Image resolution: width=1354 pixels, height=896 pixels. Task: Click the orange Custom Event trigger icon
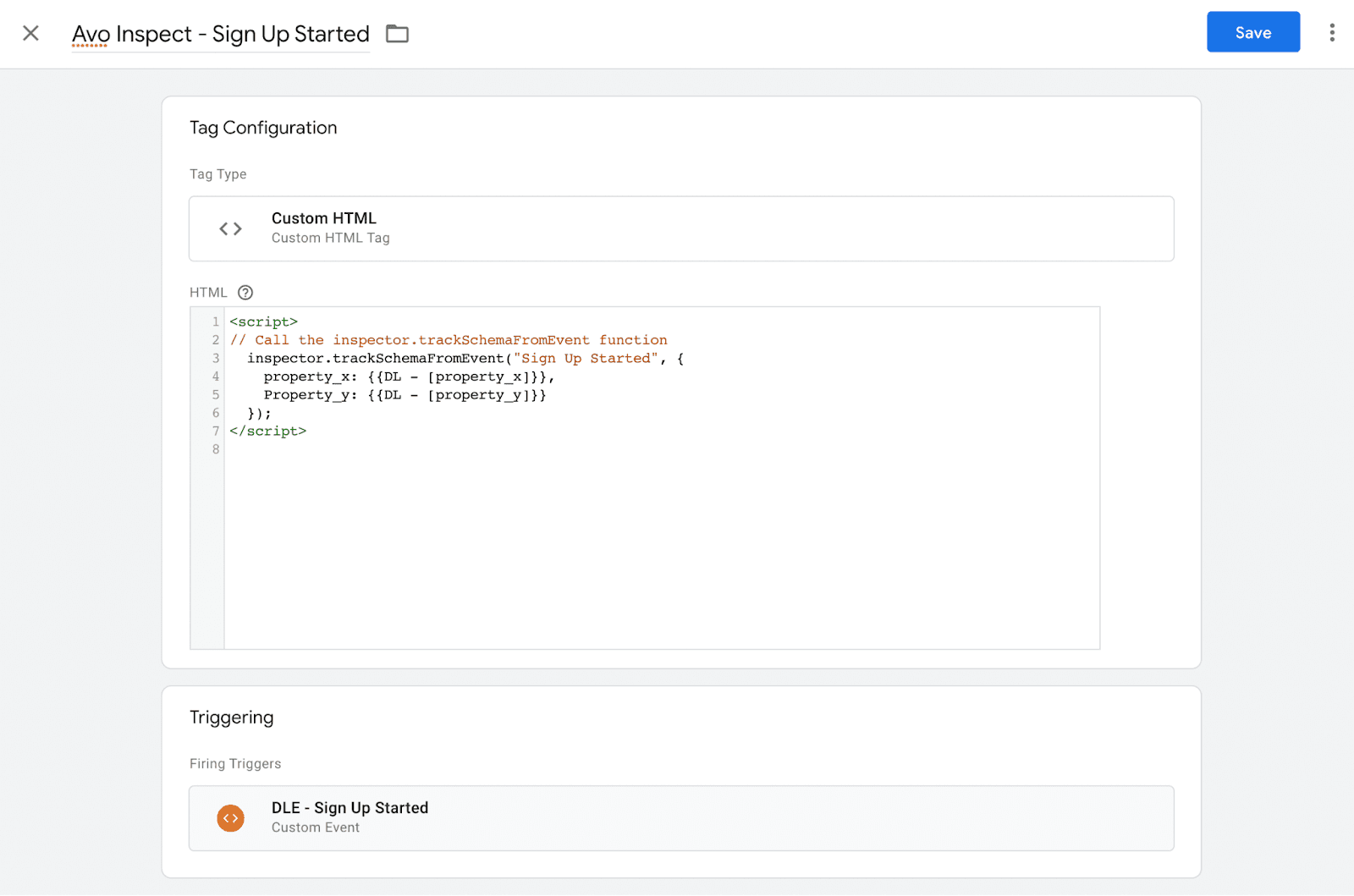[230, 818]
